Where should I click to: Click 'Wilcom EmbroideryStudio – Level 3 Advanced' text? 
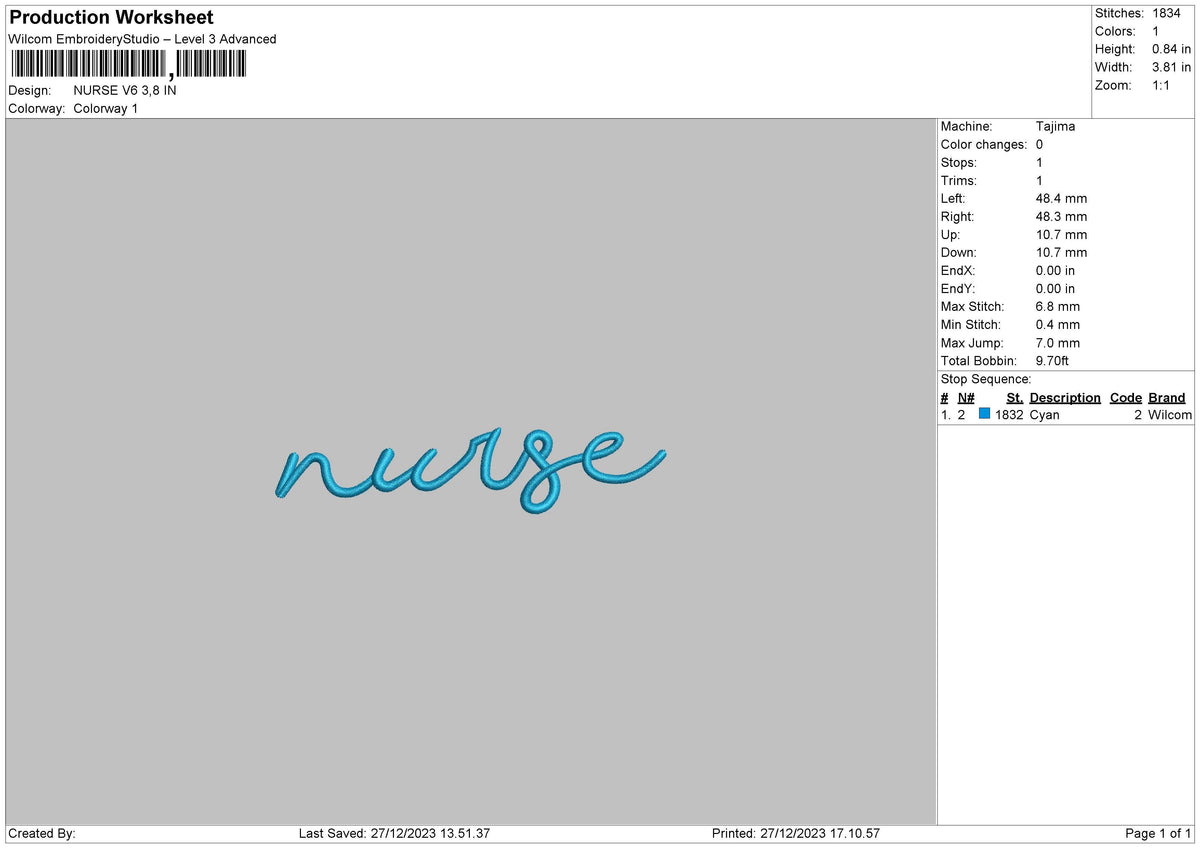142,39
